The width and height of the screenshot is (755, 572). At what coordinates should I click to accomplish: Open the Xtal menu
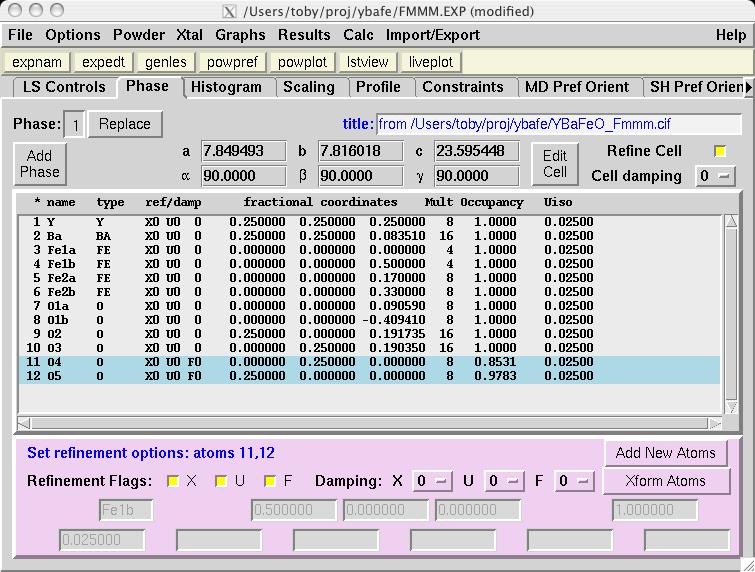point(189,35)
